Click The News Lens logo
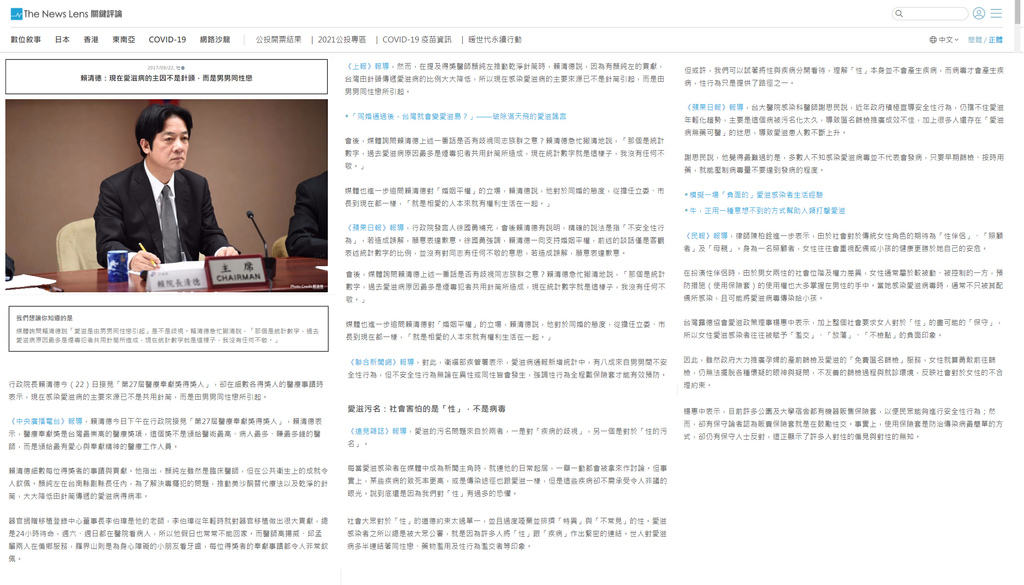This screenshot has width=1024, height=585. [63, 14]
